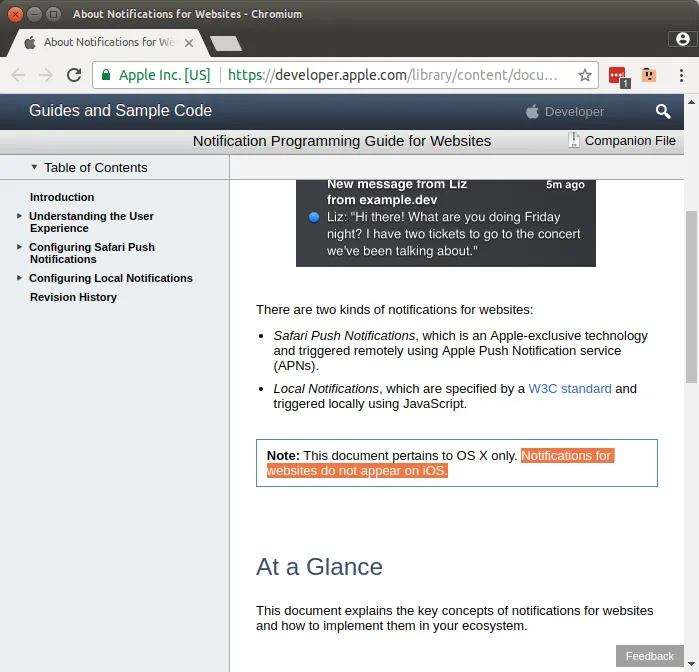
Task: Open Understanding the User Experience chapter
Action: (91, 222)
